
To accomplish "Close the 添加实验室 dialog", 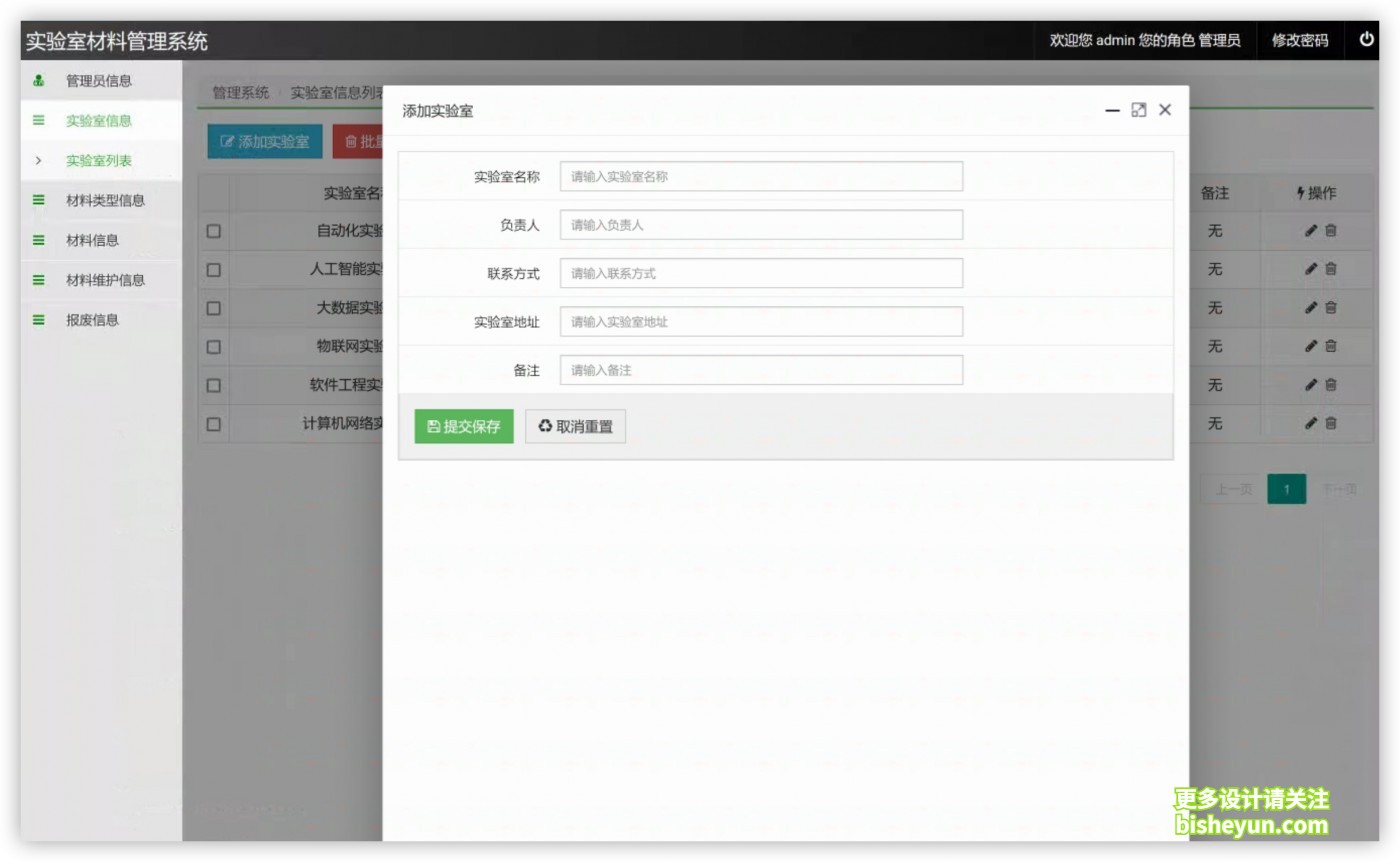I will pyautogui.click(x=1165, y=110).
